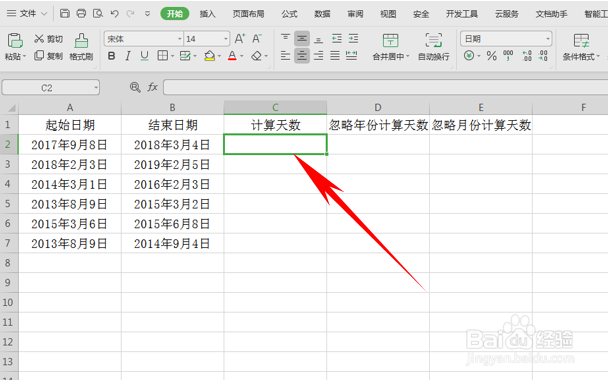Open the 开发工具 tab
Image resolution: width=608 pixels, height=380 pixels.
coord(462,14)
